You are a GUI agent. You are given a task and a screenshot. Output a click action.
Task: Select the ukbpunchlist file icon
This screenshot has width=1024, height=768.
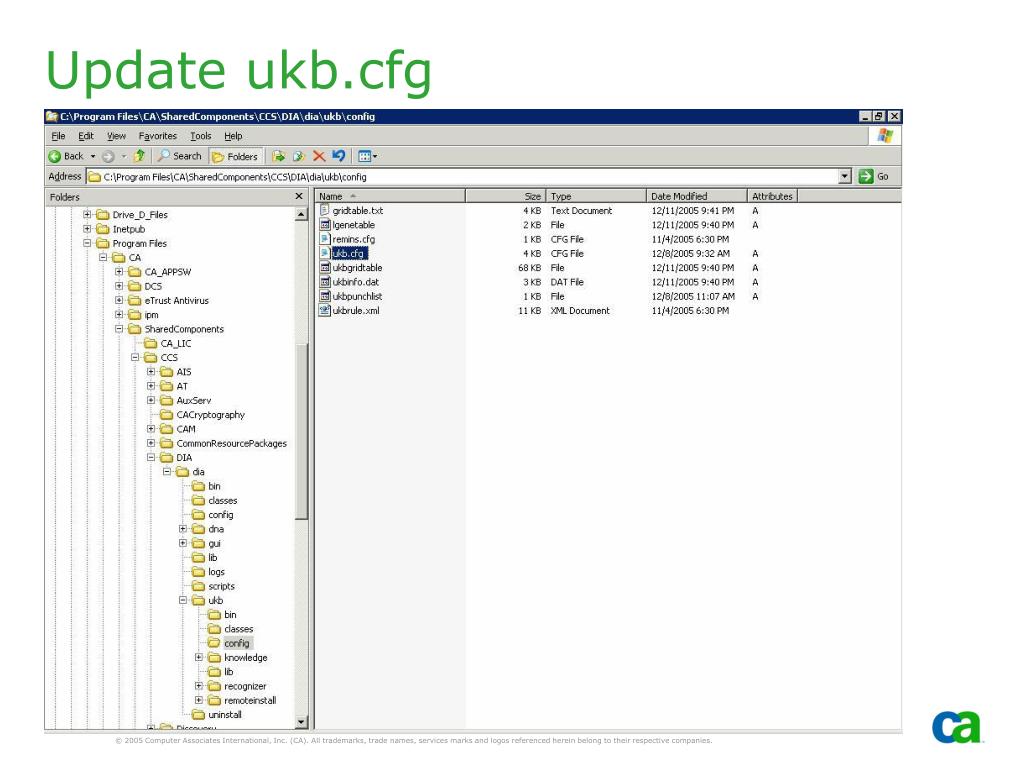[325, 296]
